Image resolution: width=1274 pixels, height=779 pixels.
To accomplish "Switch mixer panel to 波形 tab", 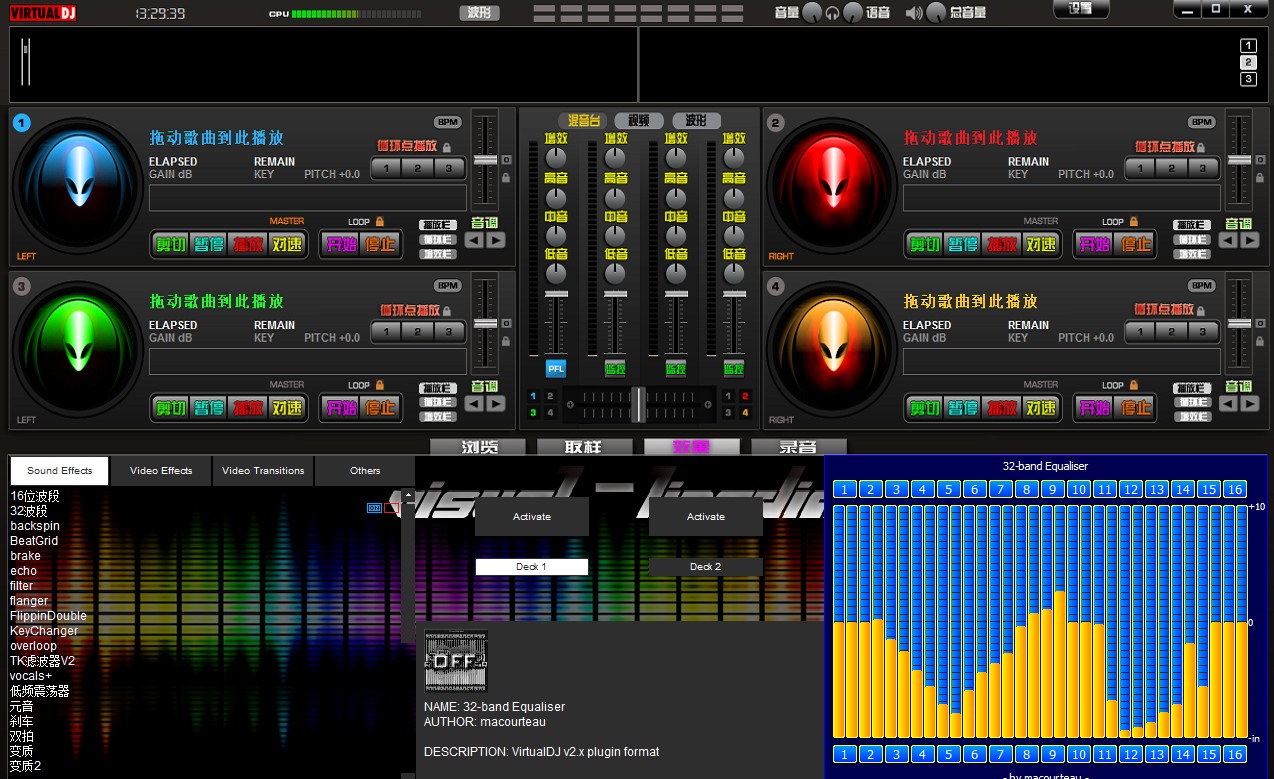I will click(697, 120).
